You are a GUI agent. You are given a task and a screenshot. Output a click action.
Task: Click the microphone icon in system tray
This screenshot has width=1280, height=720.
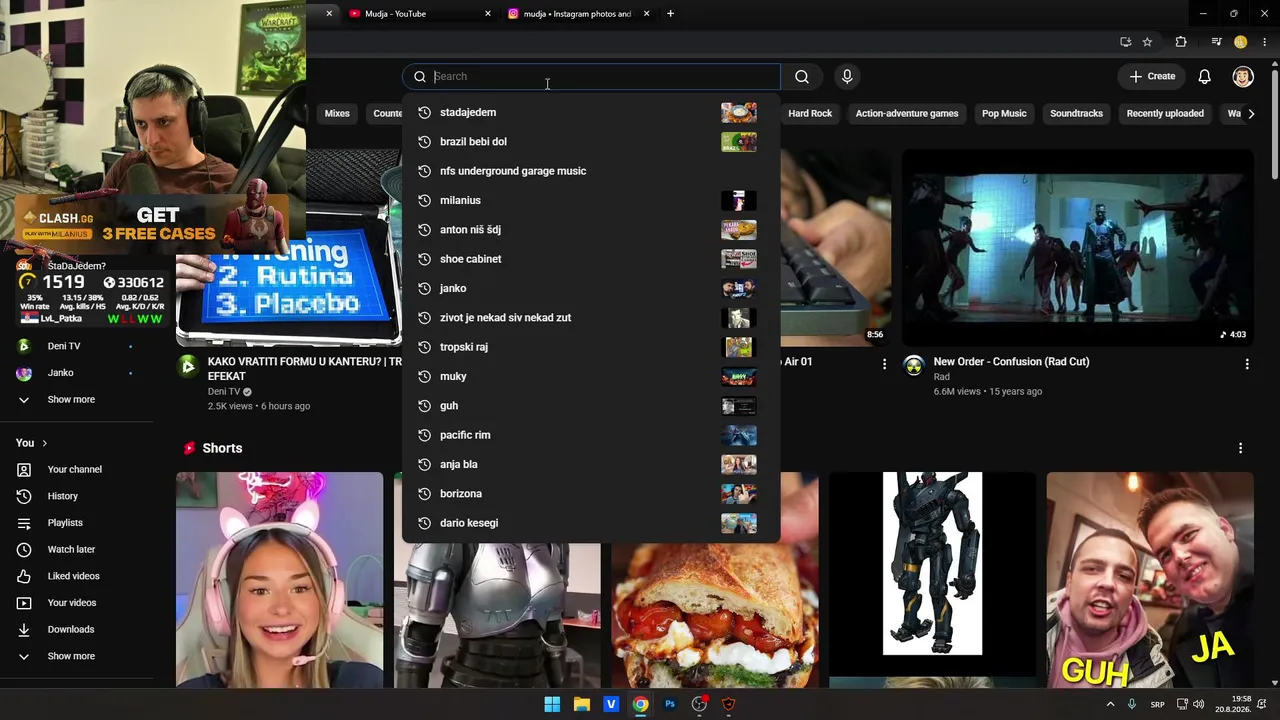[x=1132, y=704]
